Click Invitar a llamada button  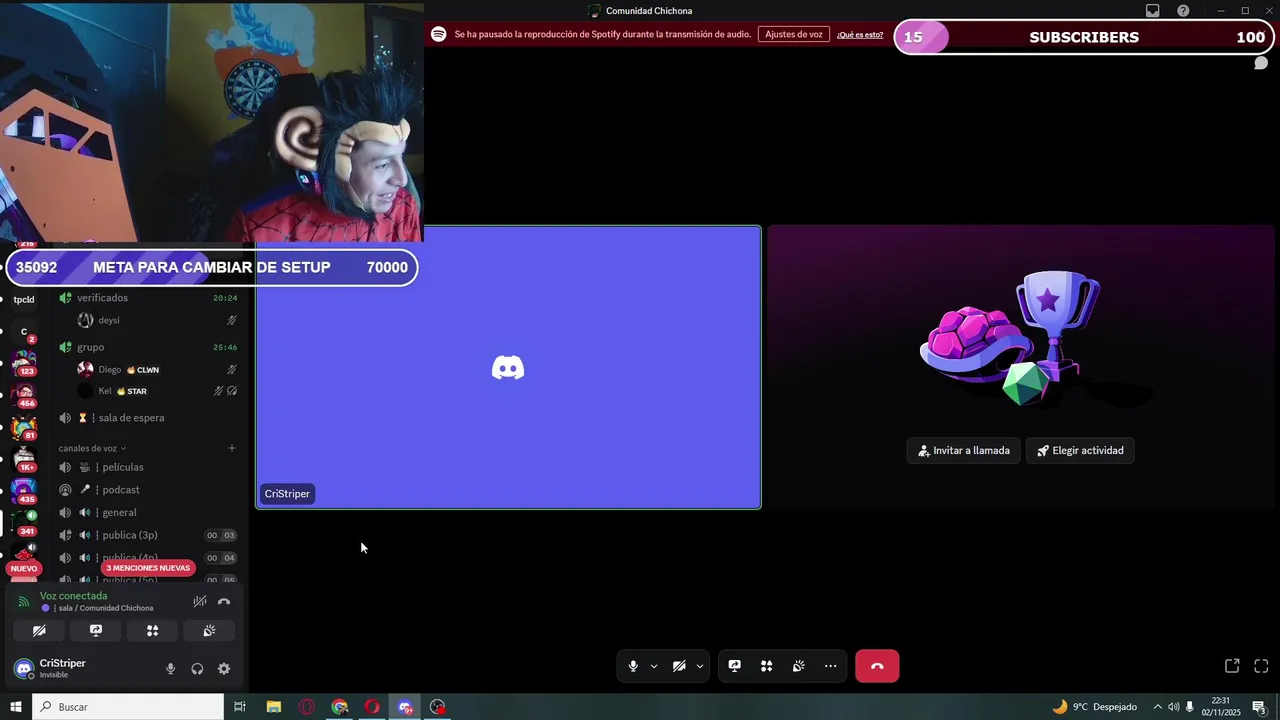click(x=964, y=450)
